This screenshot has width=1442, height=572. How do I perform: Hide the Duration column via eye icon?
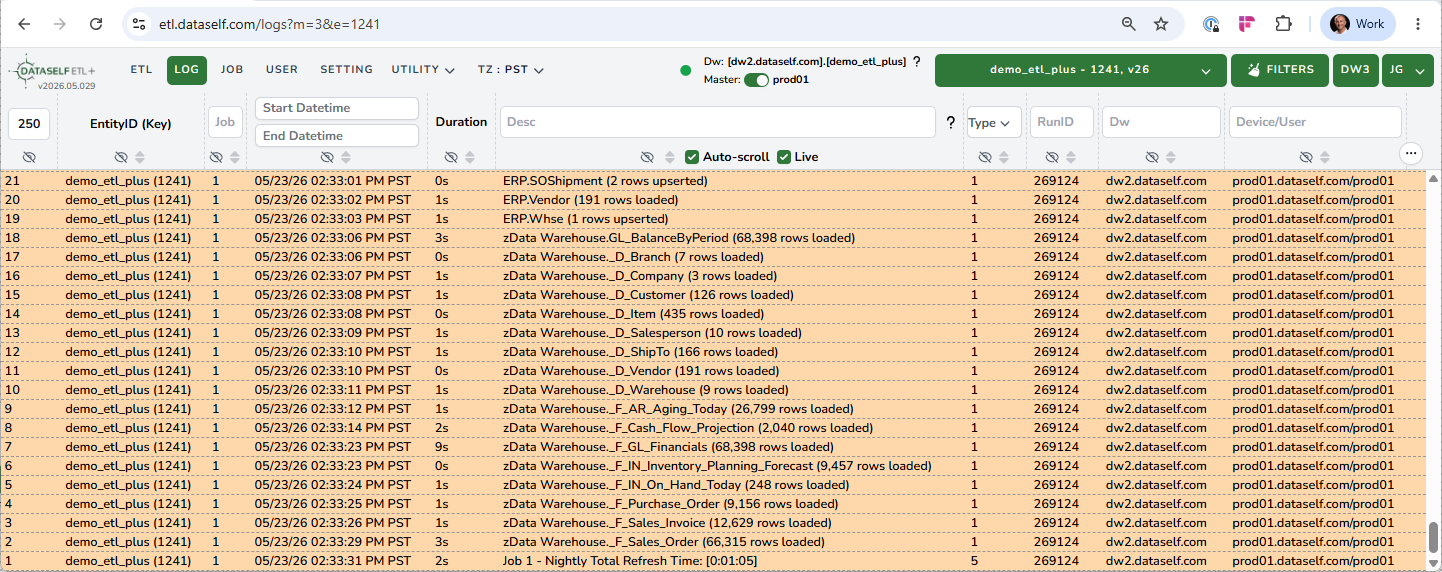[451, 157]
